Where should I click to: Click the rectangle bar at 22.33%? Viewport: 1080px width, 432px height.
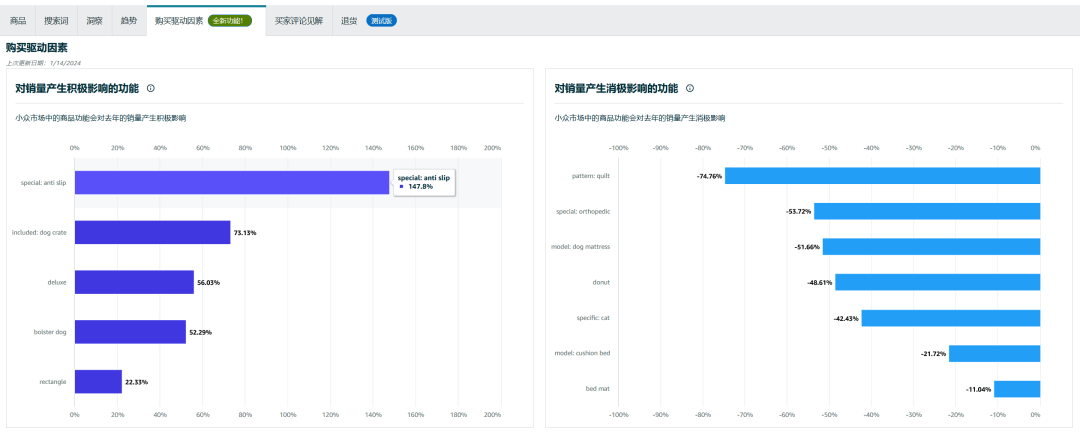click(x=98, y=382)
